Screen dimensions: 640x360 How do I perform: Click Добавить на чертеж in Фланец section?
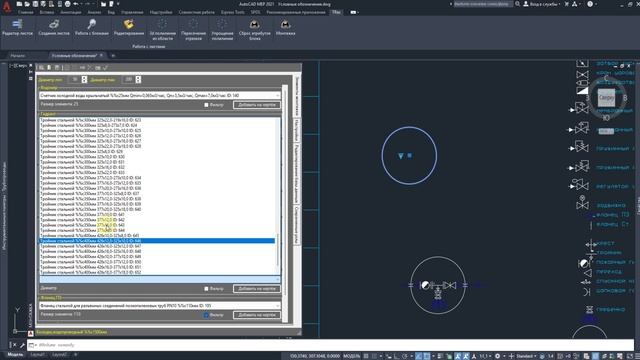tap(257, 315)
